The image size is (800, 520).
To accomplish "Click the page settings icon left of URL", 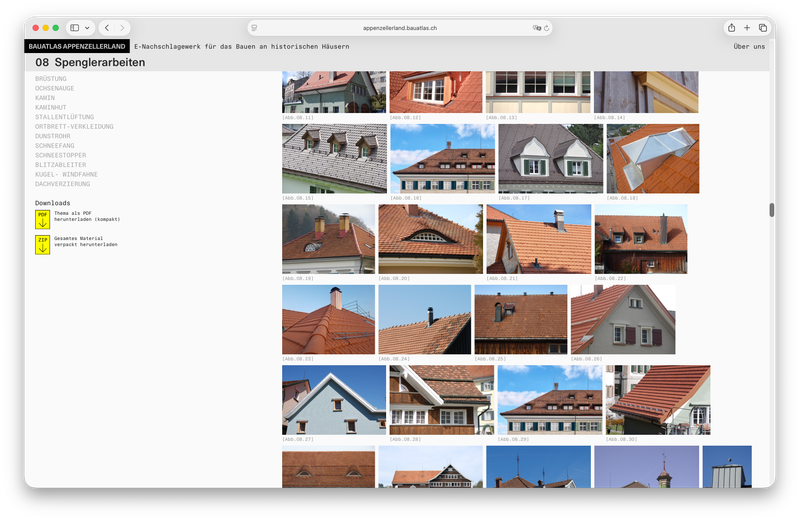I will click(254, 28).
